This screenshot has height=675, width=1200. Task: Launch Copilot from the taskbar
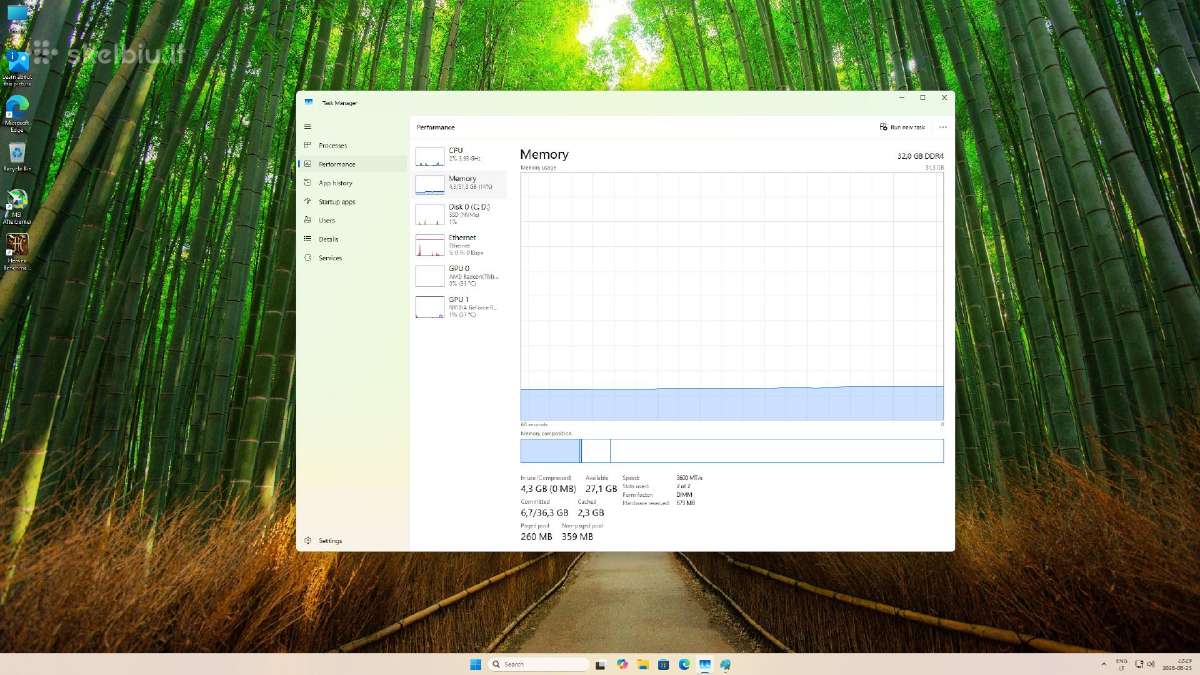click(622, 664)
